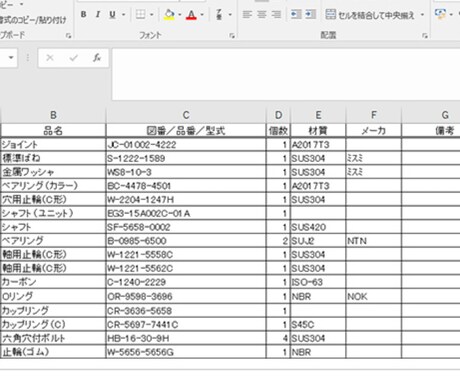Open font color dropdown arrow
The height and width of the screenshot is (380, 460).
tap(202, 15)
